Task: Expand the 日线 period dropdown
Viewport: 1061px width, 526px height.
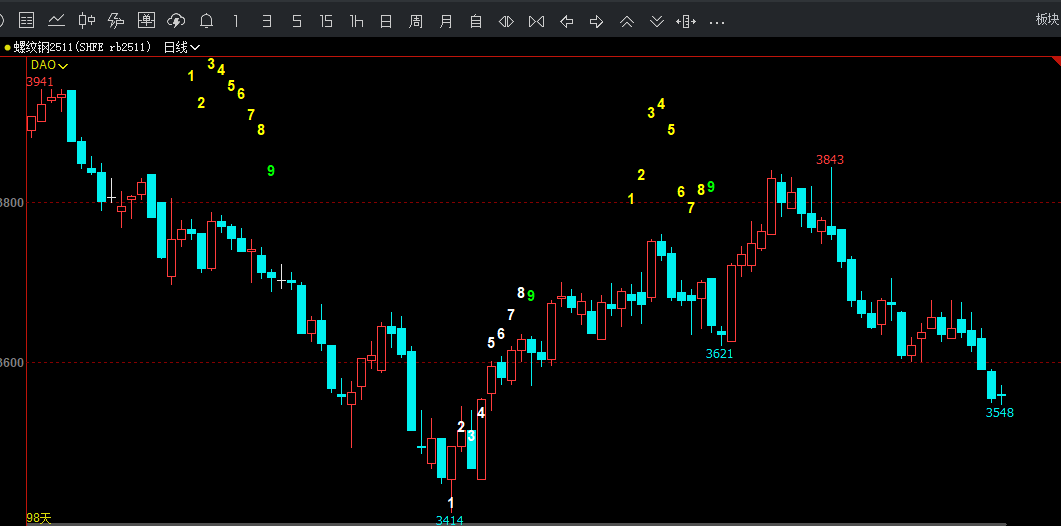Action: tap(182, 47)
